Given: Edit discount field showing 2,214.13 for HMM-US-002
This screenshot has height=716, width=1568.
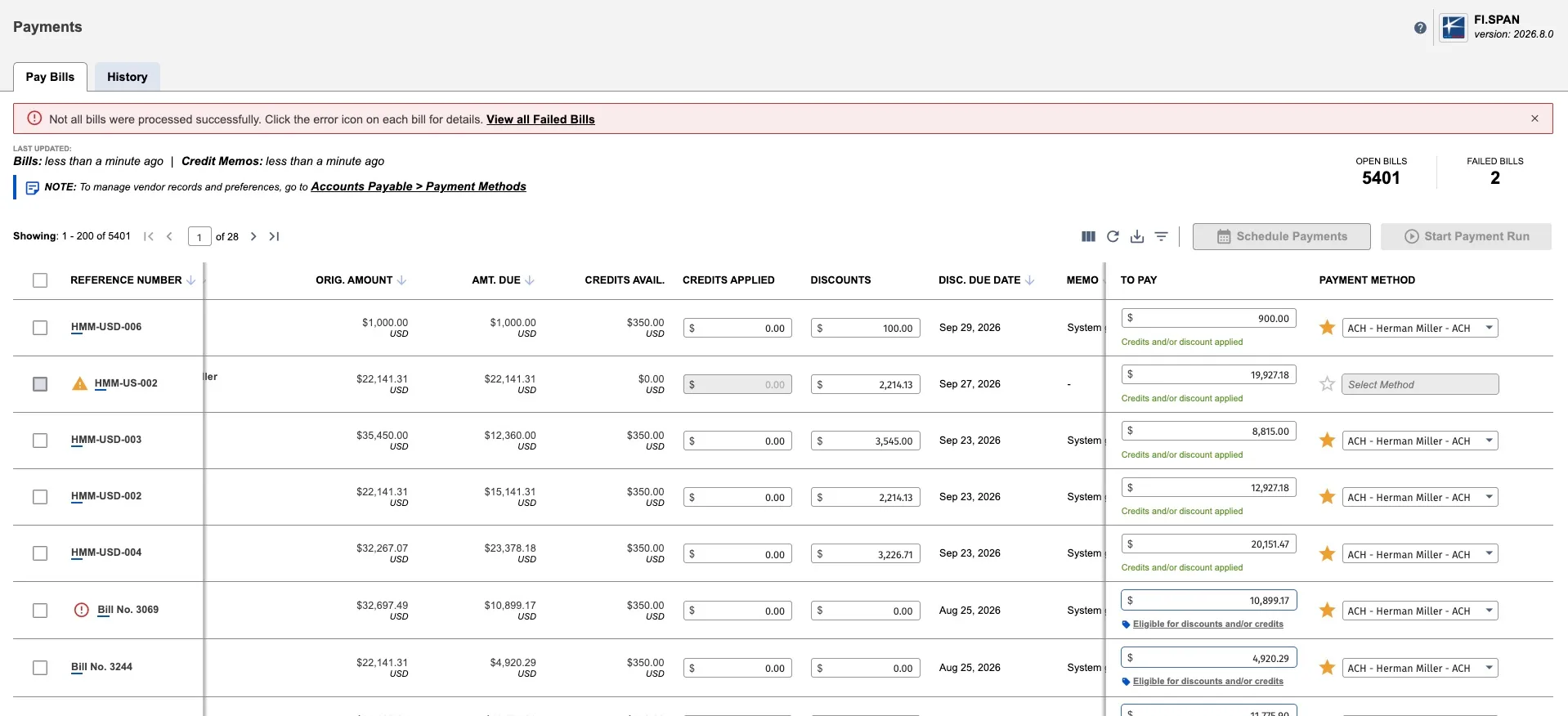Looking at the screenshot, I should tap(866, 384).
